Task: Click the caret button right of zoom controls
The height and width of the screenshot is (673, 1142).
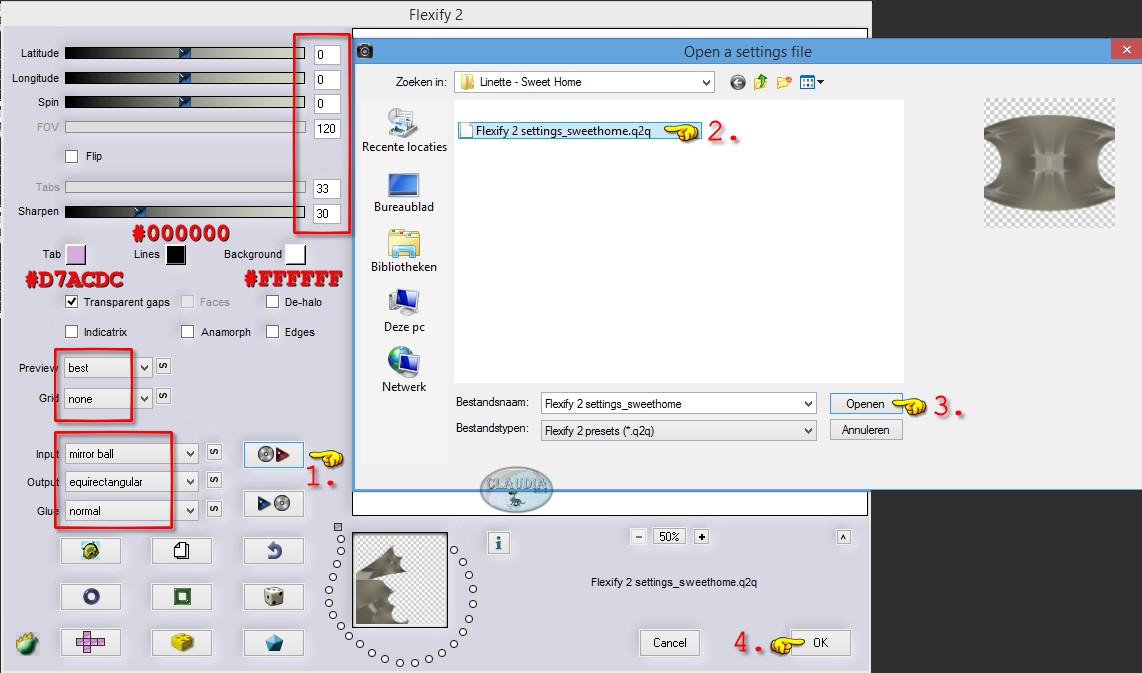Action: (843, 537)
